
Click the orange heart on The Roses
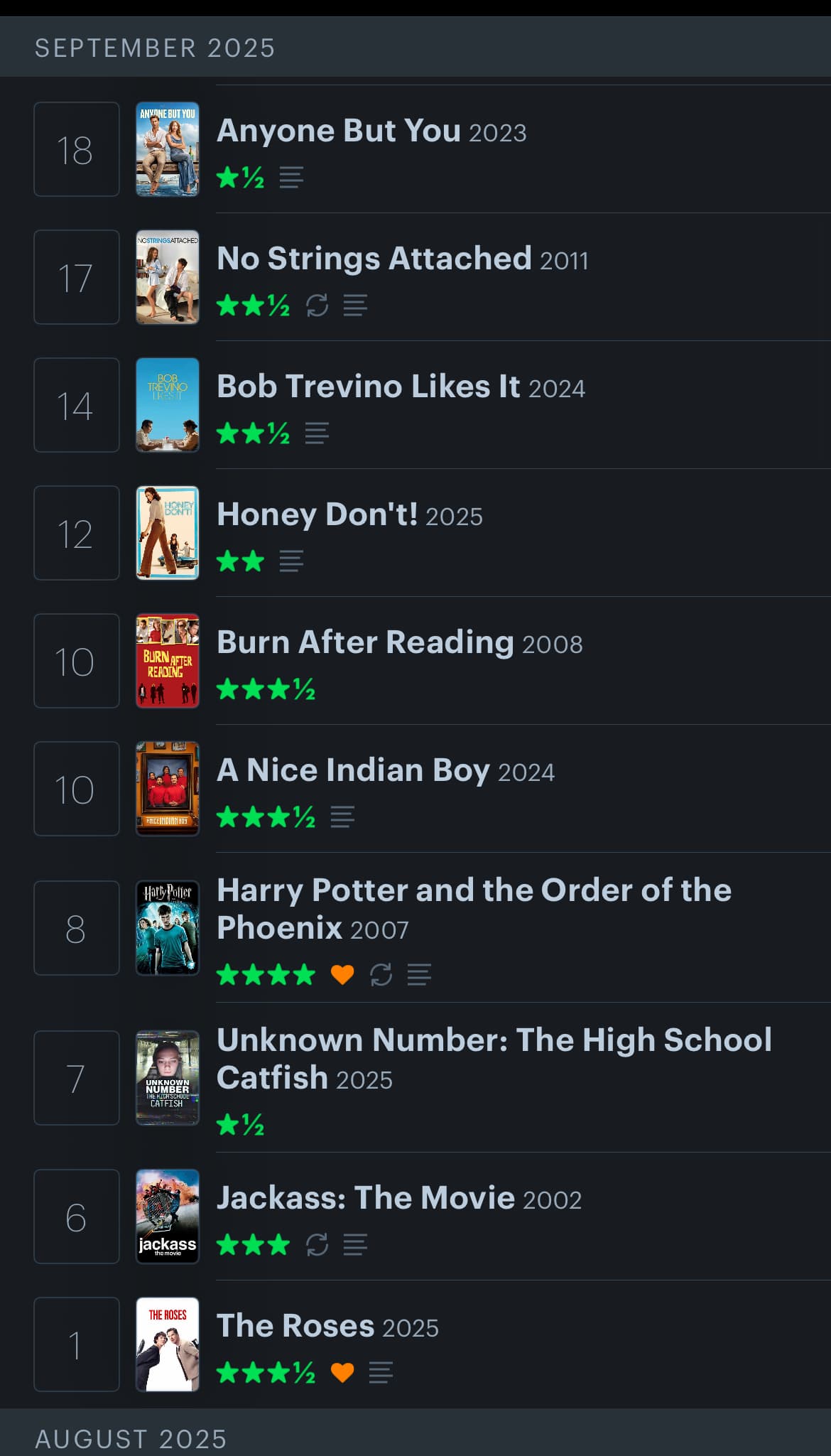click(x=342, y=1372)
